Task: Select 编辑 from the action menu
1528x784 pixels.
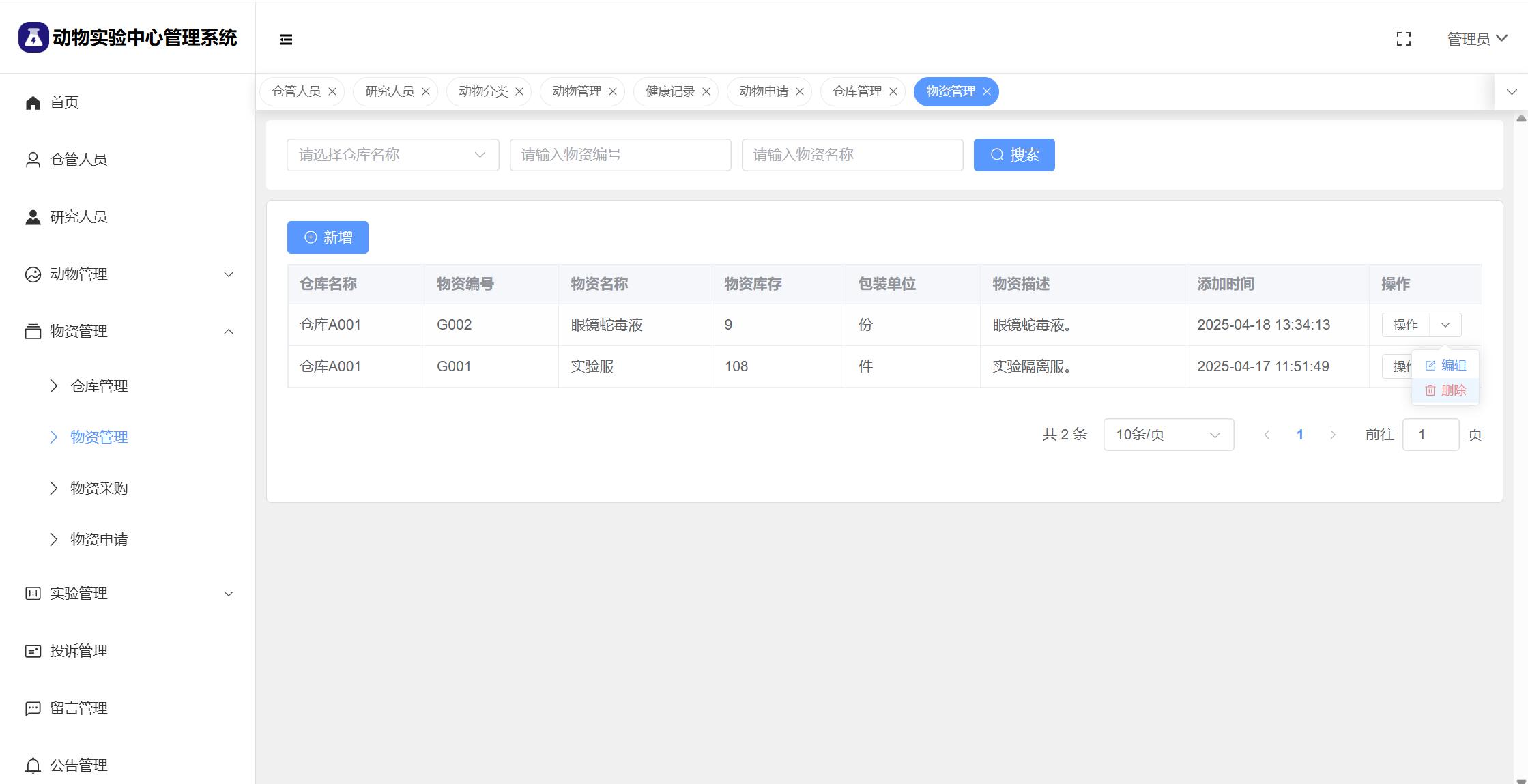Action: (x=1446, y=366)
